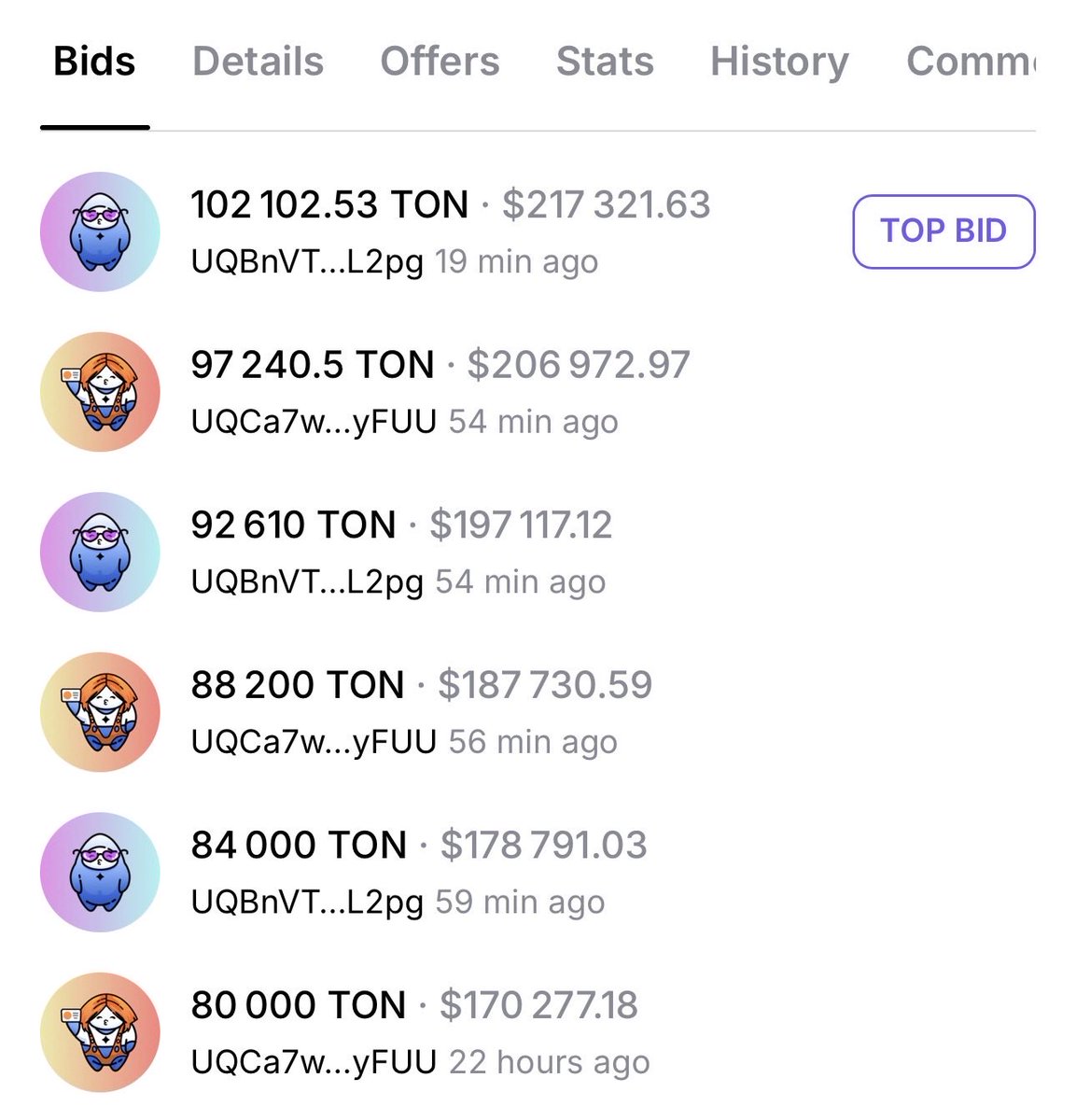Open the partially visible Comments tab

971,62
